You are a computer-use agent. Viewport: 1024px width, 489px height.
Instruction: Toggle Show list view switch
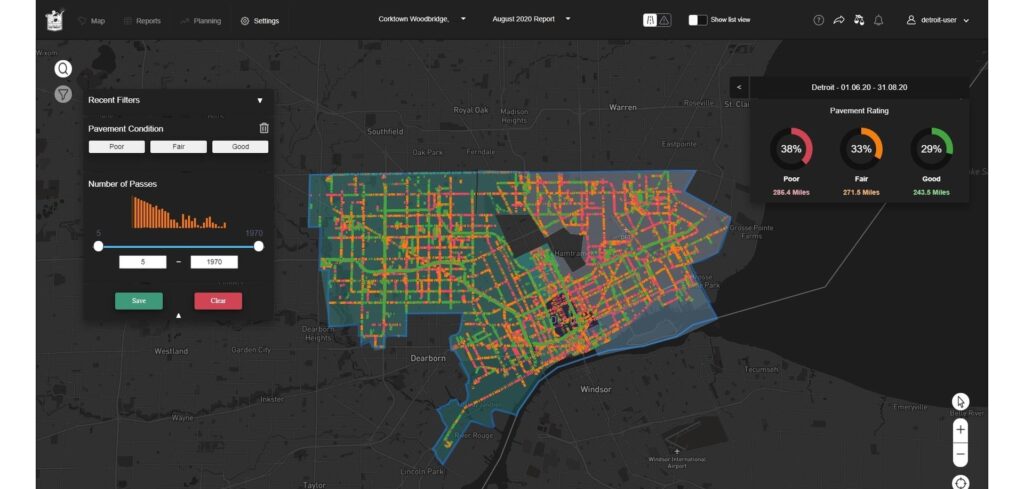698,20
